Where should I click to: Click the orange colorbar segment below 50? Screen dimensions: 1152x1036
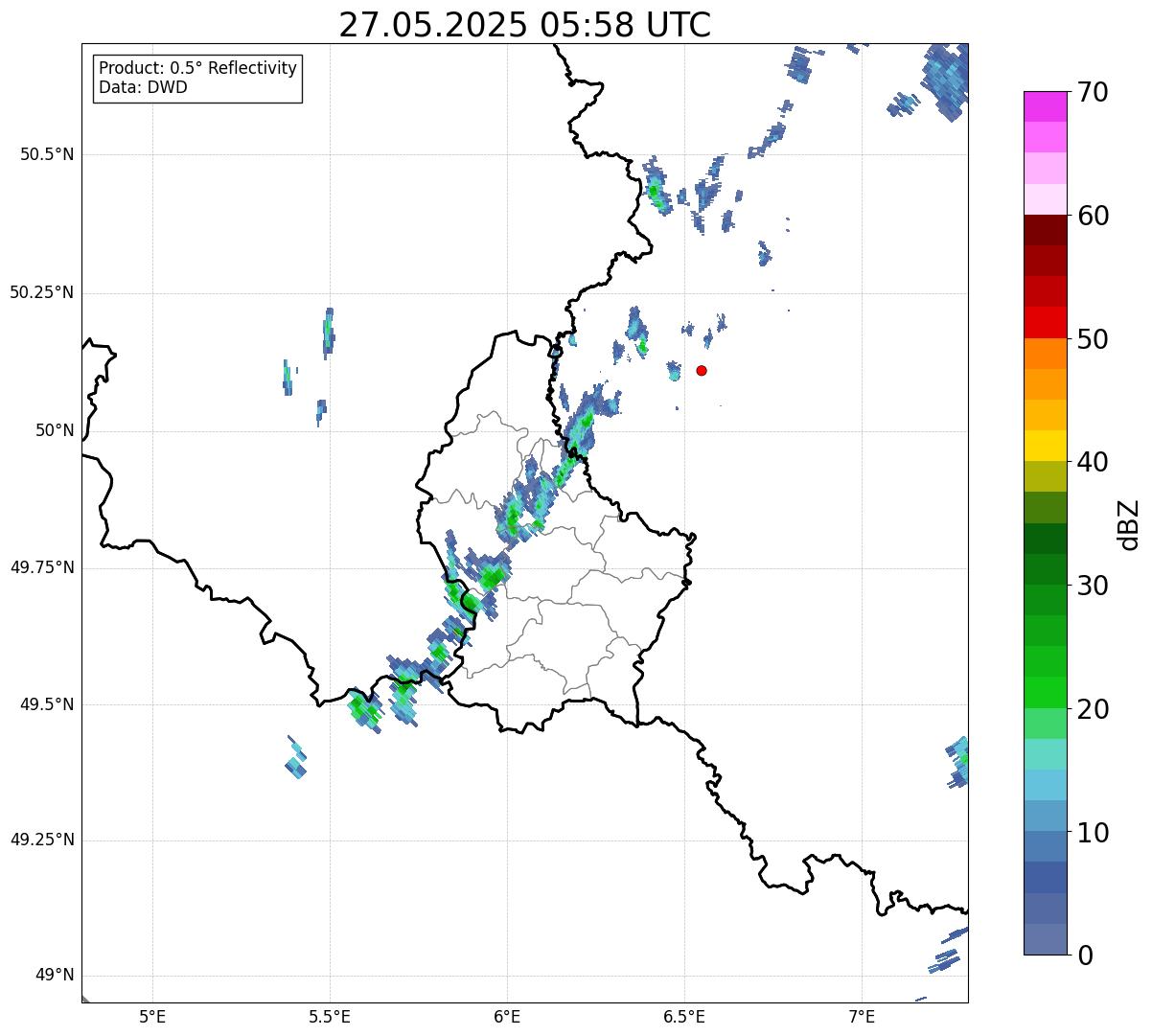1044,354
